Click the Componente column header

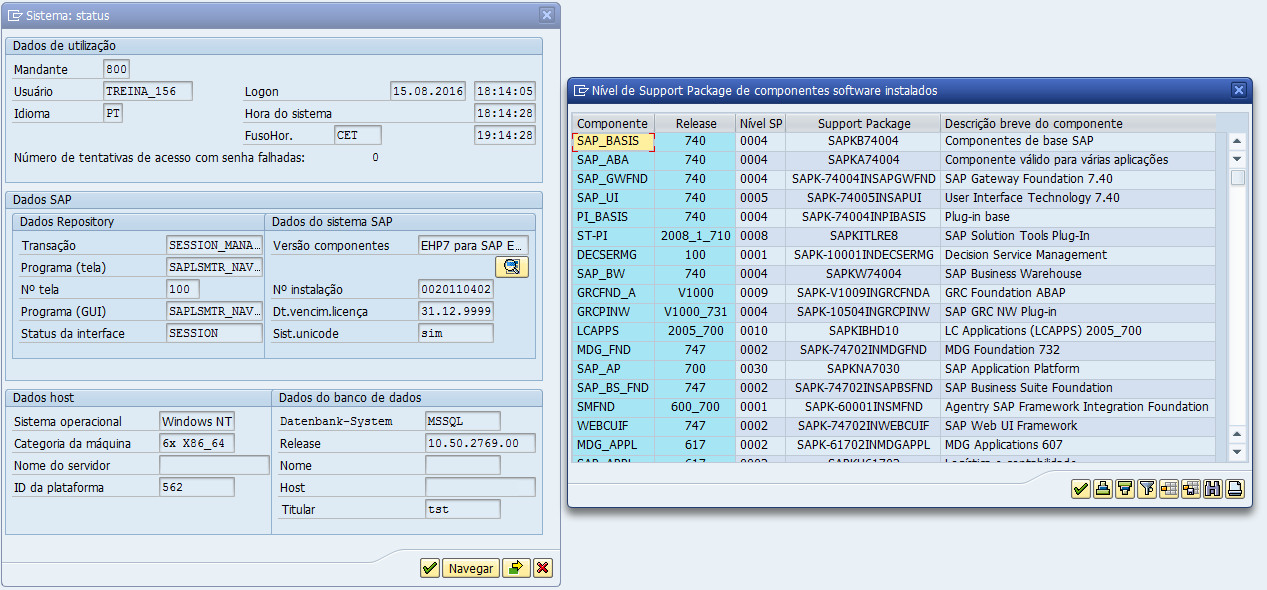(613, 123)
